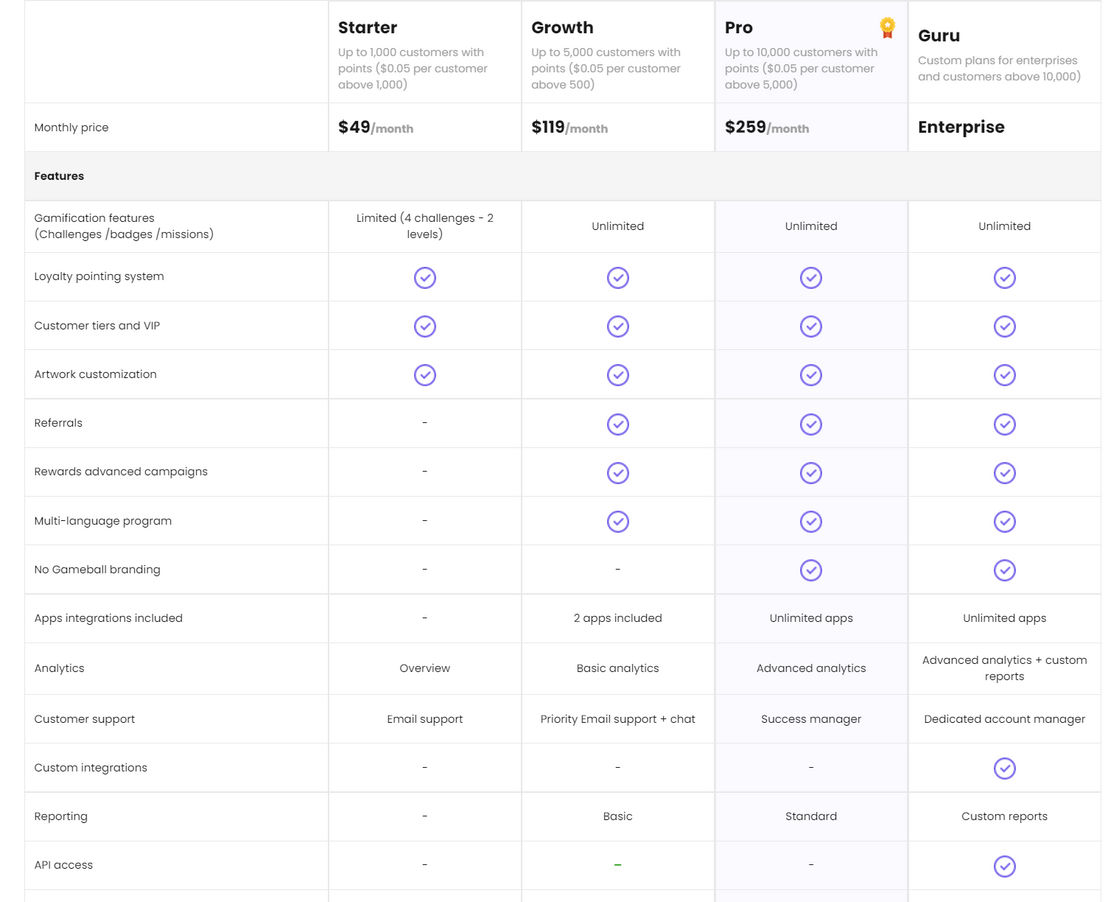Click Artwork customization checkmark in Pro column
This screenshot has width=1108, height=902.
pos(811,375)
